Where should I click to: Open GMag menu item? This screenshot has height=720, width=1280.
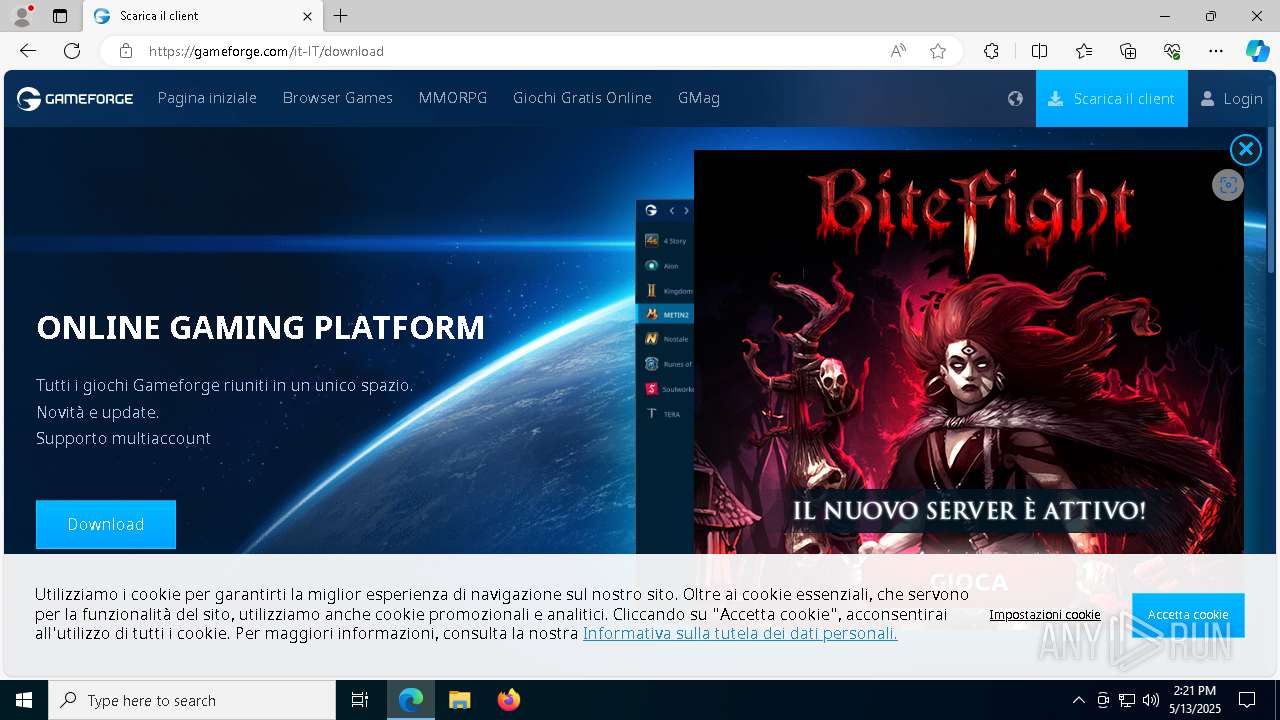pyautogui.click(x=699, y=98)
